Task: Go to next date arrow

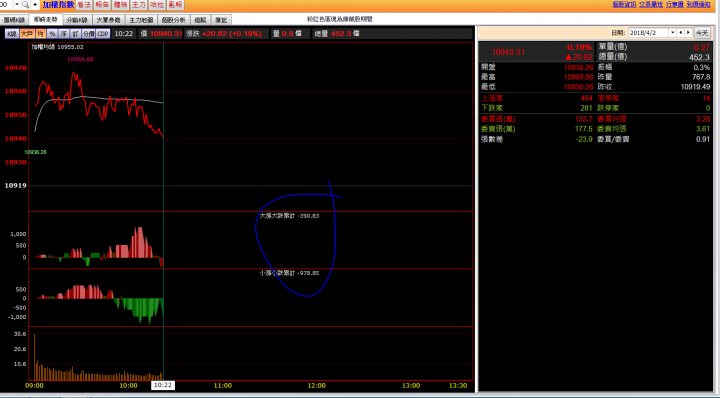Action: tap(688, 33)
